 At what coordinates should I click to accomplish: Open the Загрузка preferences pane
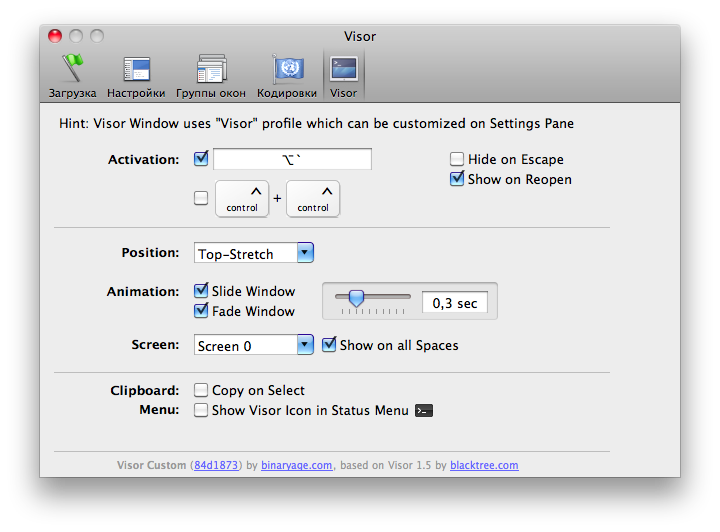[72, 76]
